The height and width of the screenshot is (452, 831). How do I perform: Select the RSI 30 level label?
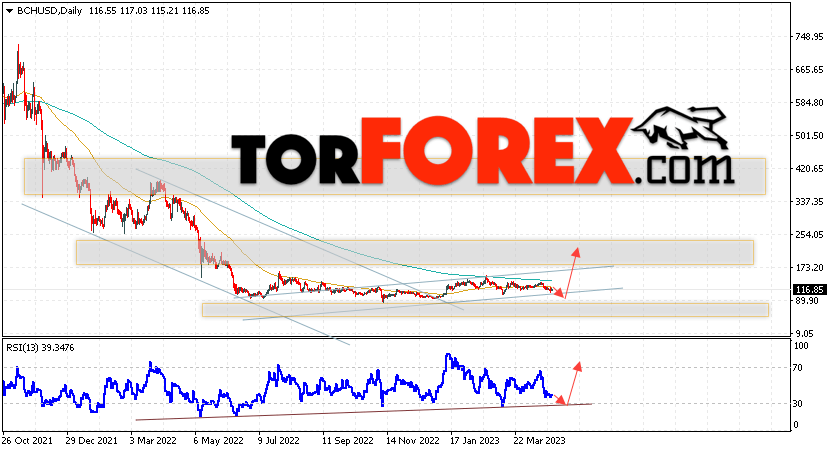(x=798, y=404)
